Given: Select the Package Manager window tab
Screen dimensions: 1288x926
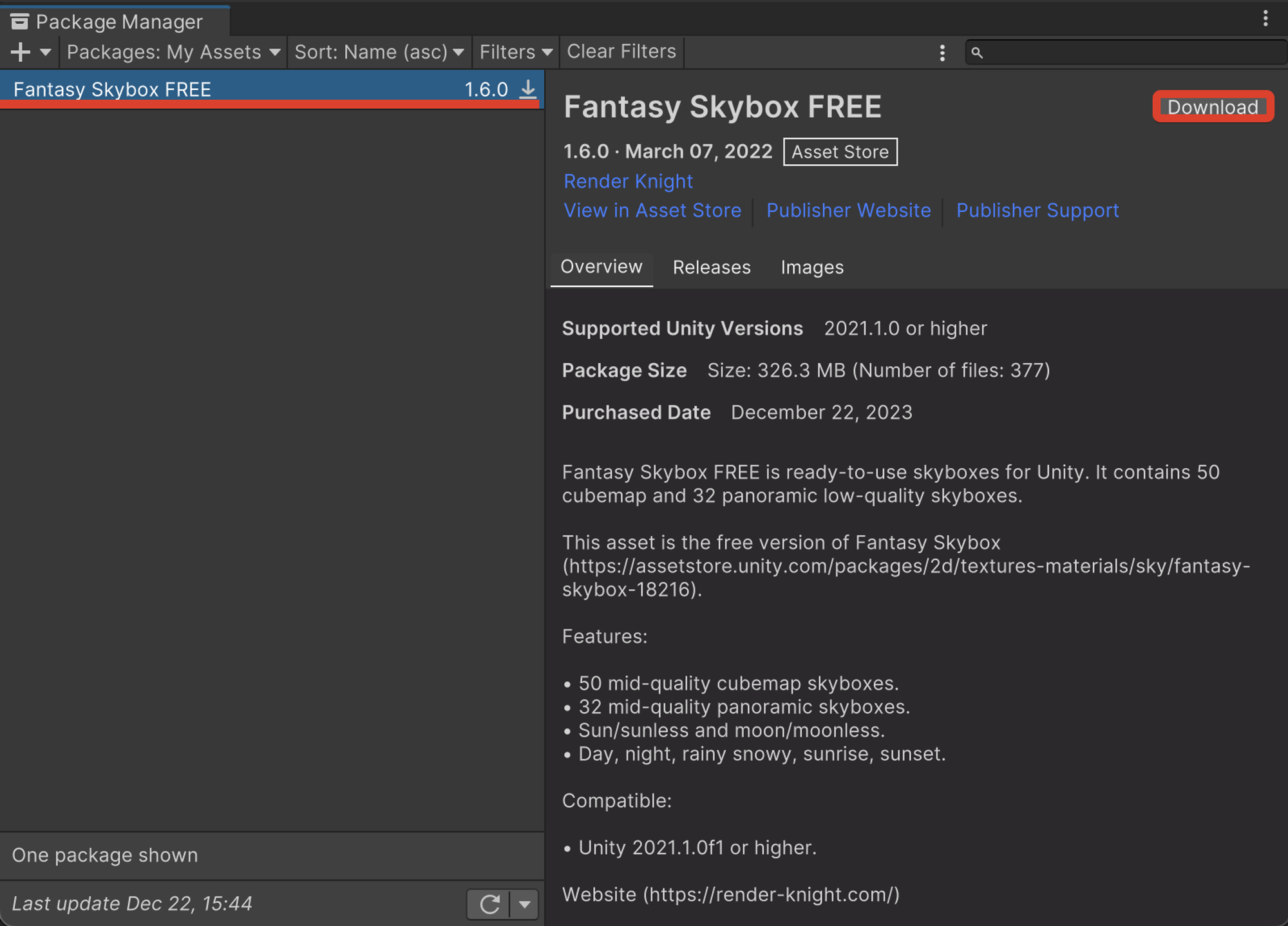Looking at the screenshot, I should tap(115, 21).
